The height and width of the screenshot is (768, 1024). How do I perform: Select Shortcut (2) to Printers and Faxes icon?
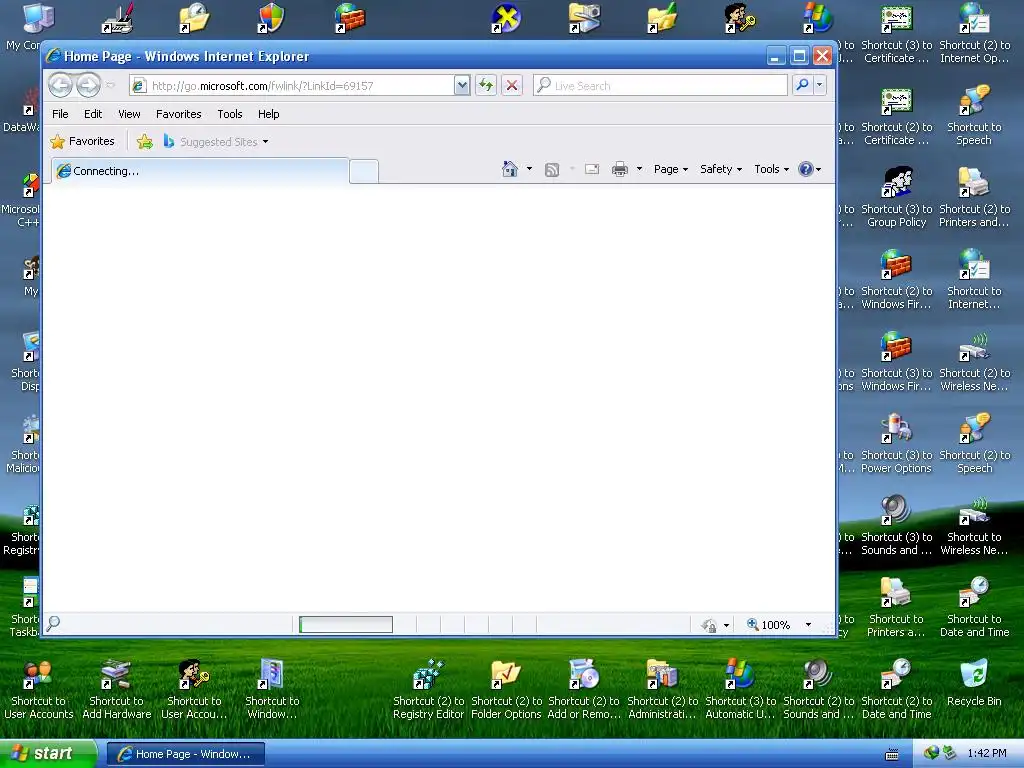pos(974,198)
